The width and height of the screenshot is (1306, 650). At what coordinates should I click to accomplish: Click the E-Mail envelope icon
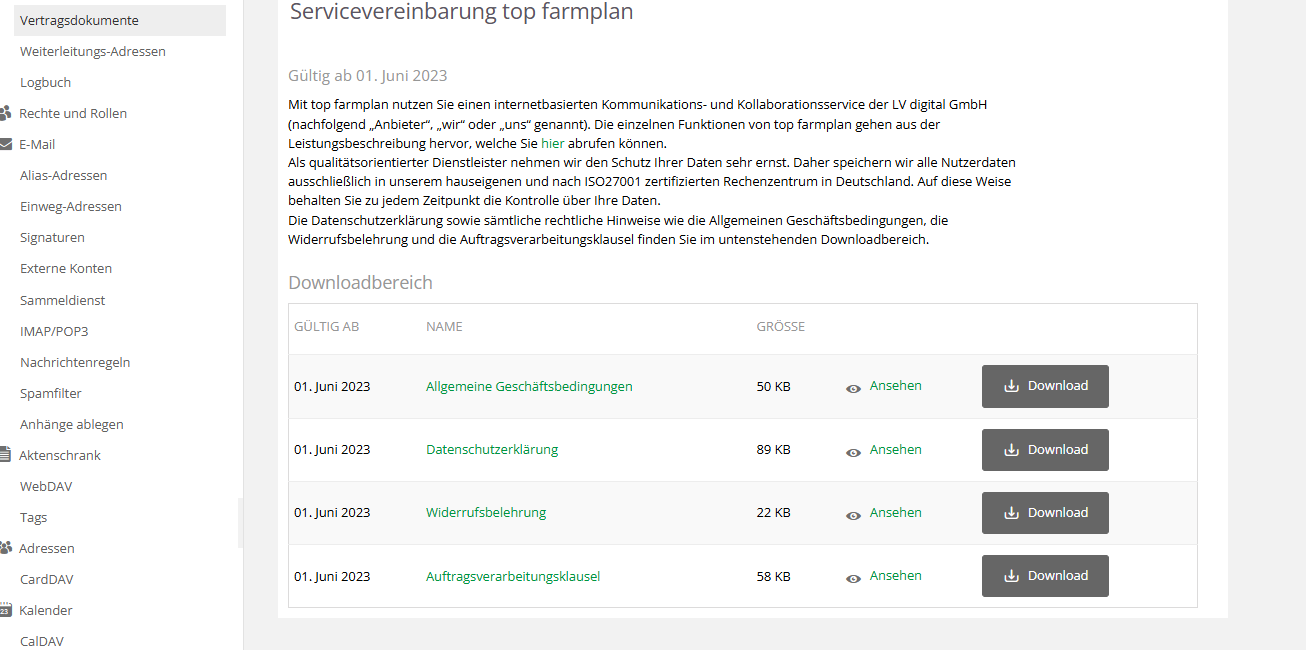(x=6, y=144)
